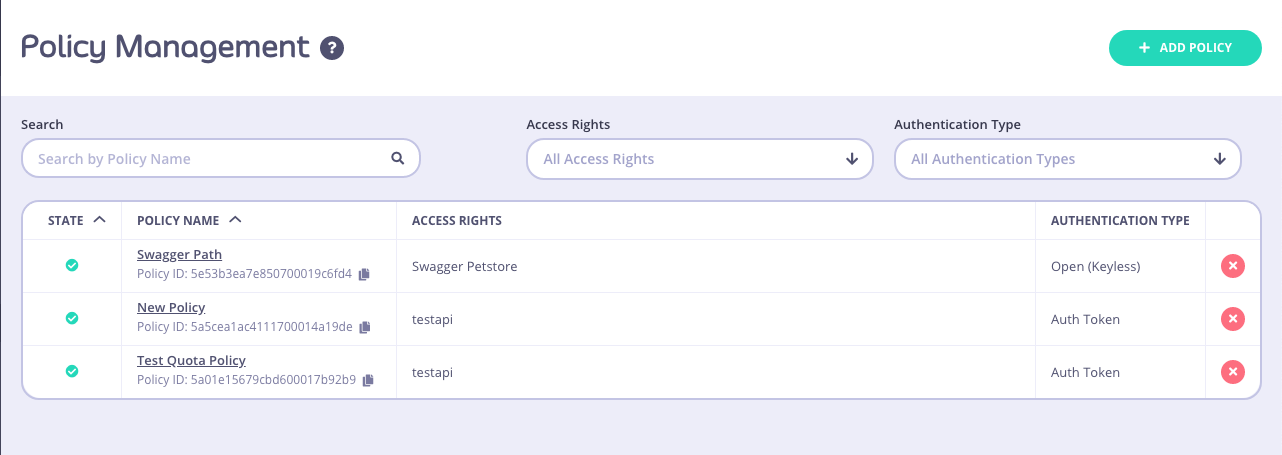Click Swagger Path active state indicator
Viewport: 1282px width, 455px height.
click(x=72, y=265)
